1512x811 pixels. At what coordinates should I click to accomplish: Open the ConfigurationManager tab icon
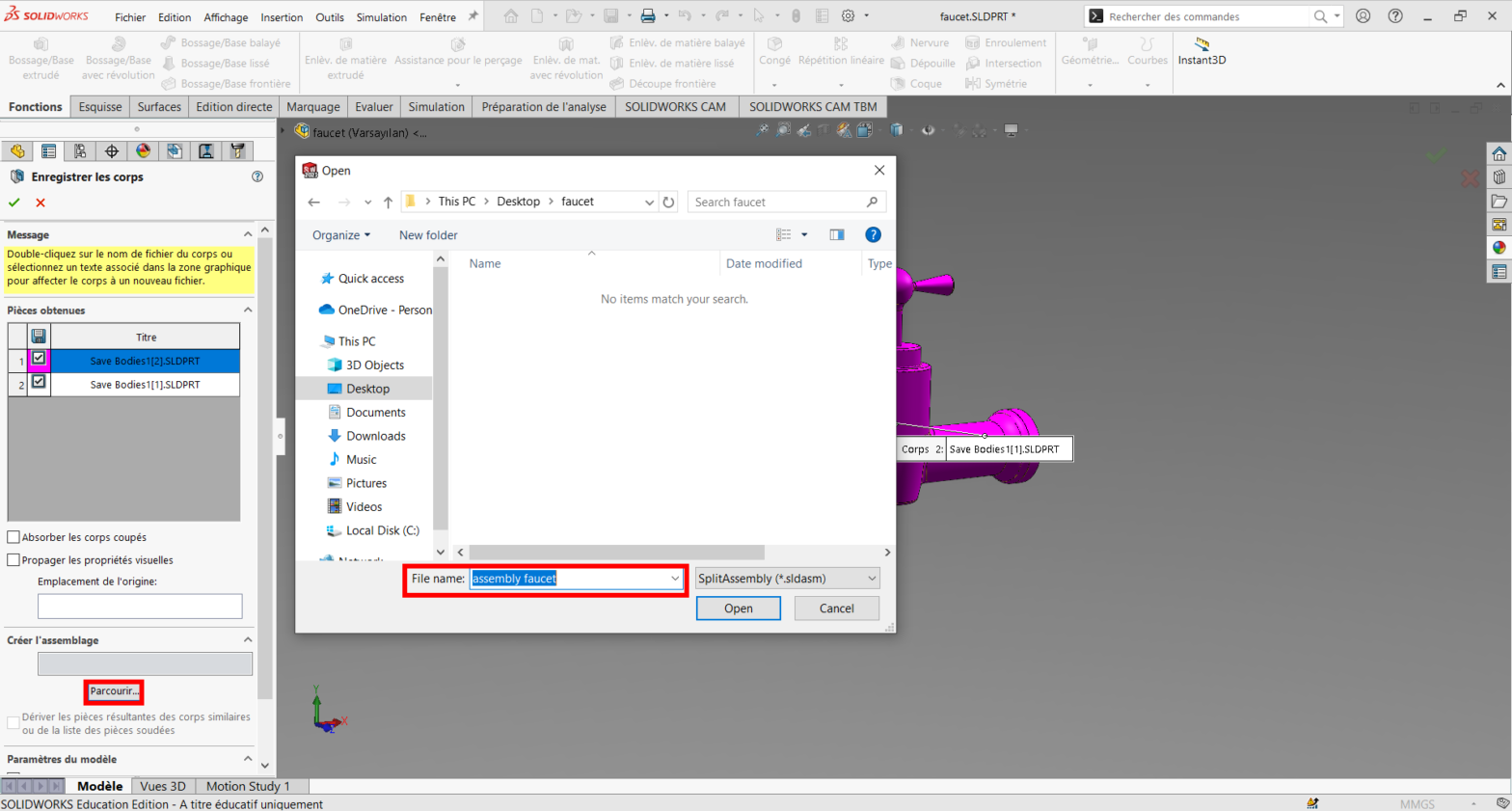coord(80,151)
